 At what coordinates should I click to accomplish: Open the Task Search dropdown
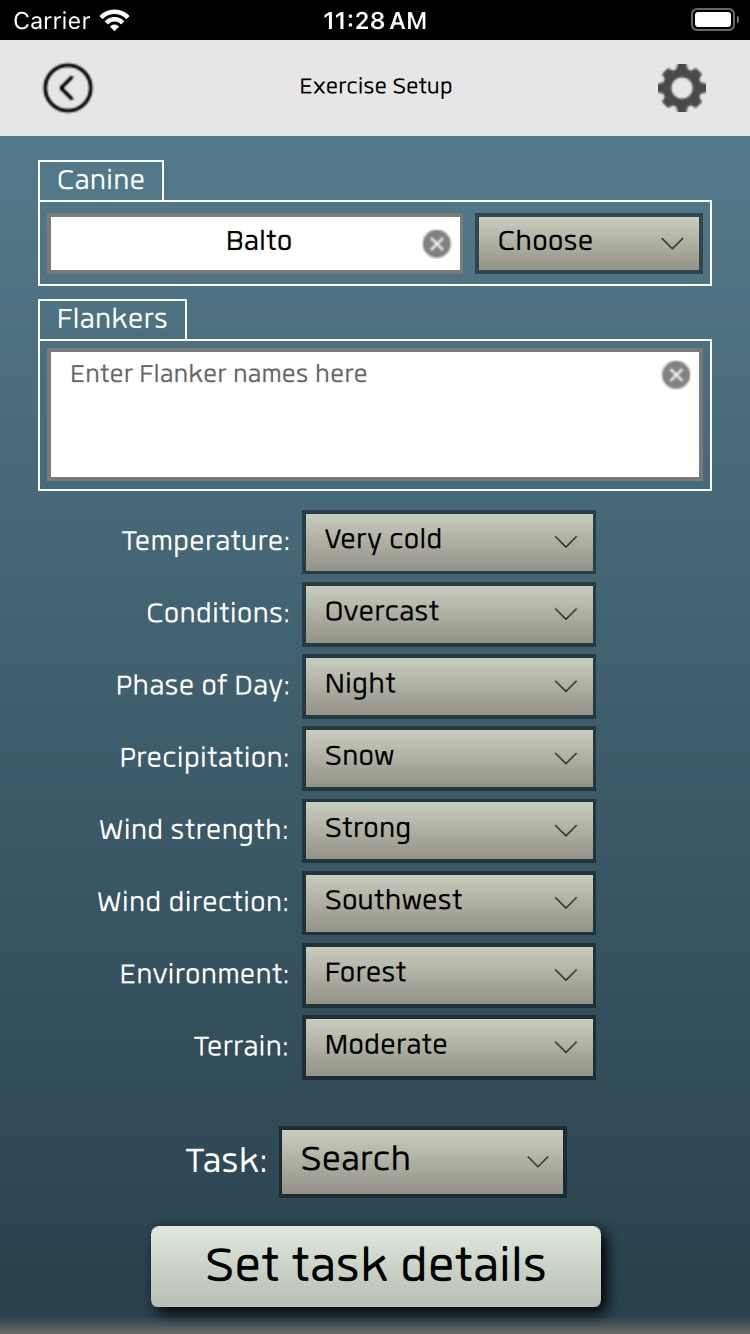(423, 1161)
